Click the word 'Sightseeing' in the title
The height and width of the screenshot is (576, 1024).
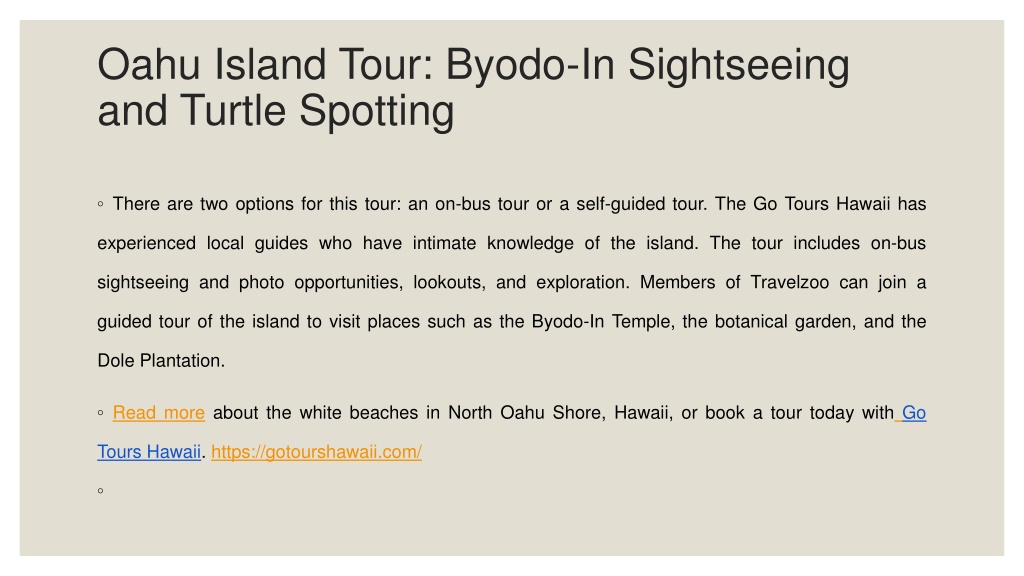[739, 66]
